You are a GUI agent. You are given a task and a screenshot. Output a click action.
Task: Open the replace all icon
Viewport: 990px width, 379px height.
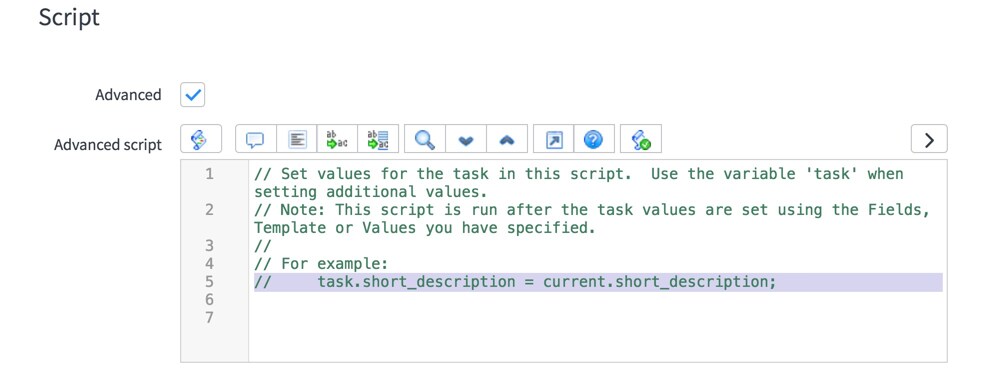[378, 139]
